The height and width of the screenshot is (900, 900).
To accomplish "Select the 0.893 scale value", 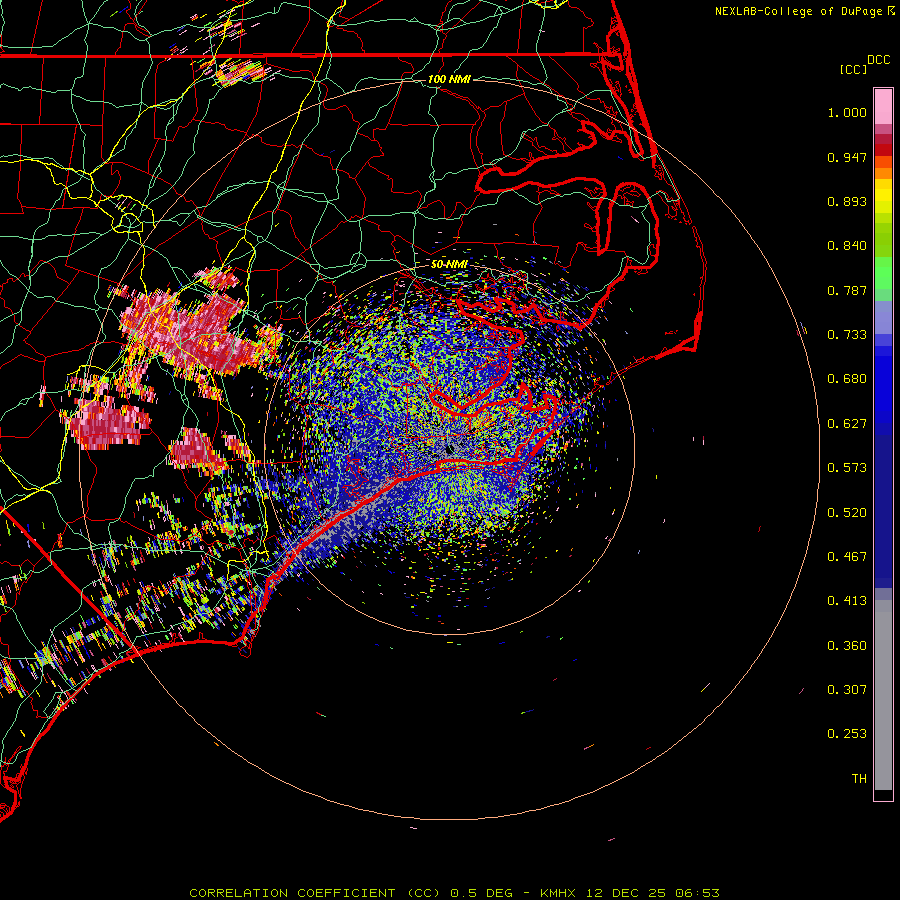I will pos(847,201).
